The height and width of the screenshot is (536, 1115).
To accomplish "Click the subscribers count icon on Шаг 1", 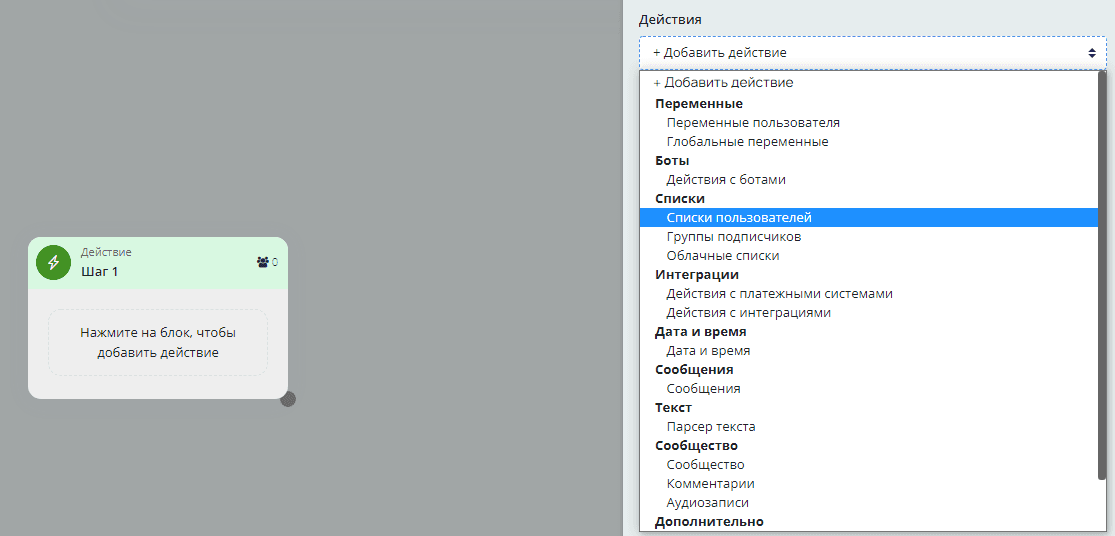I will (x=263, y=262).
